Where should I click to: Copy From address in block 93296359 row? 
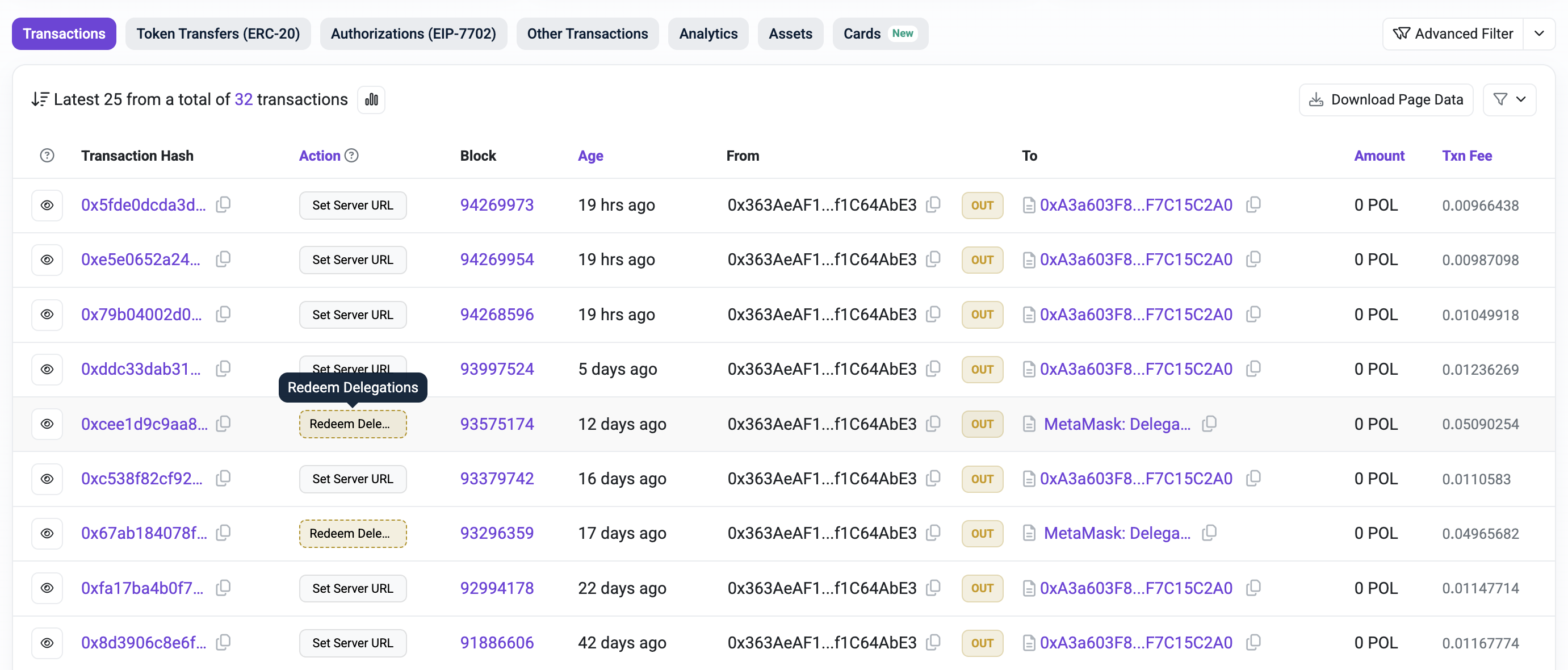click(933, 533)
